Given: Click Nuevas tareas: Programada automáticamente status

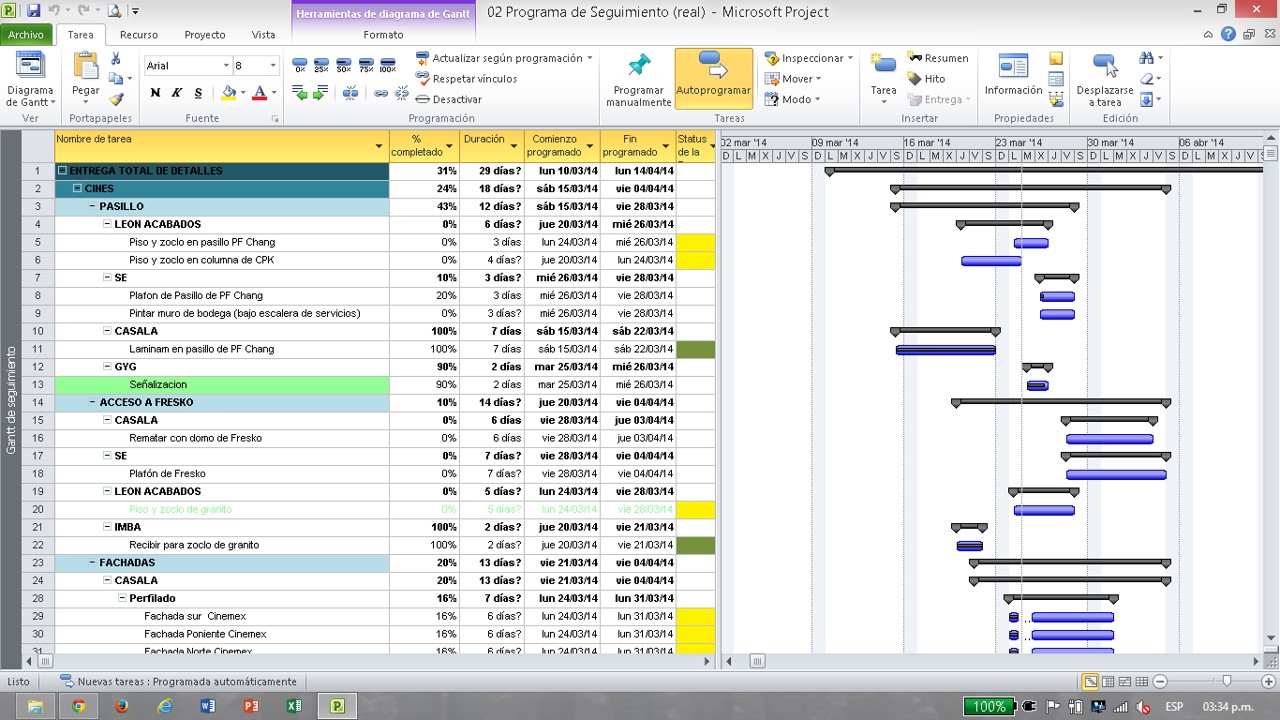Looking at the screenshot, I should point(178,682).
